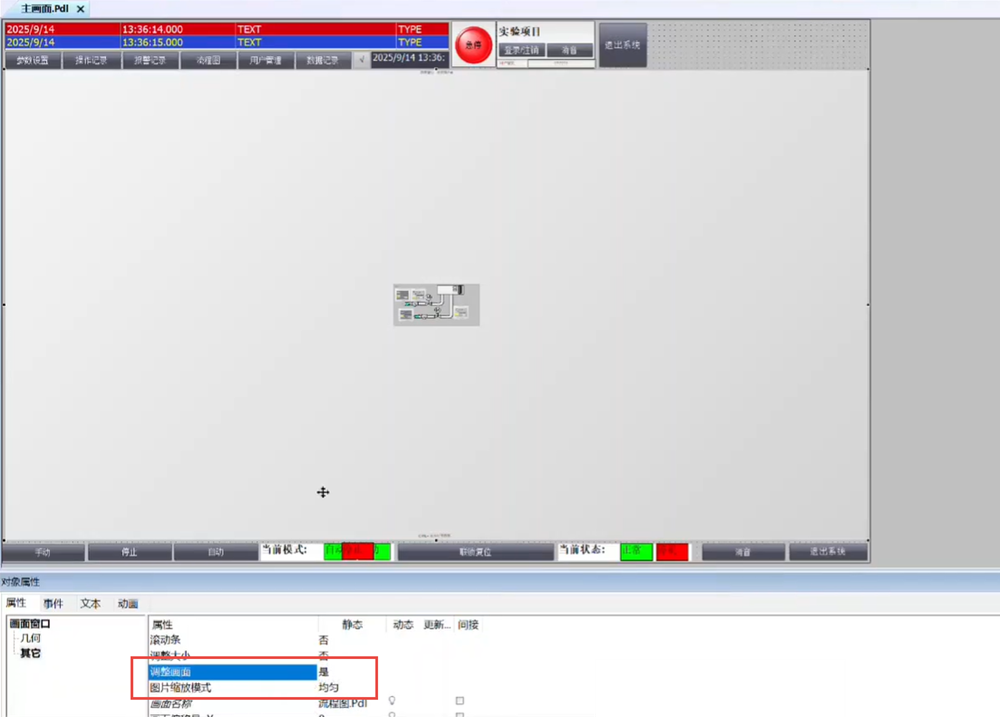1000x717 pixels.
Task: Open the 文本 tab in object properties
Action: [x=90, y=603]
